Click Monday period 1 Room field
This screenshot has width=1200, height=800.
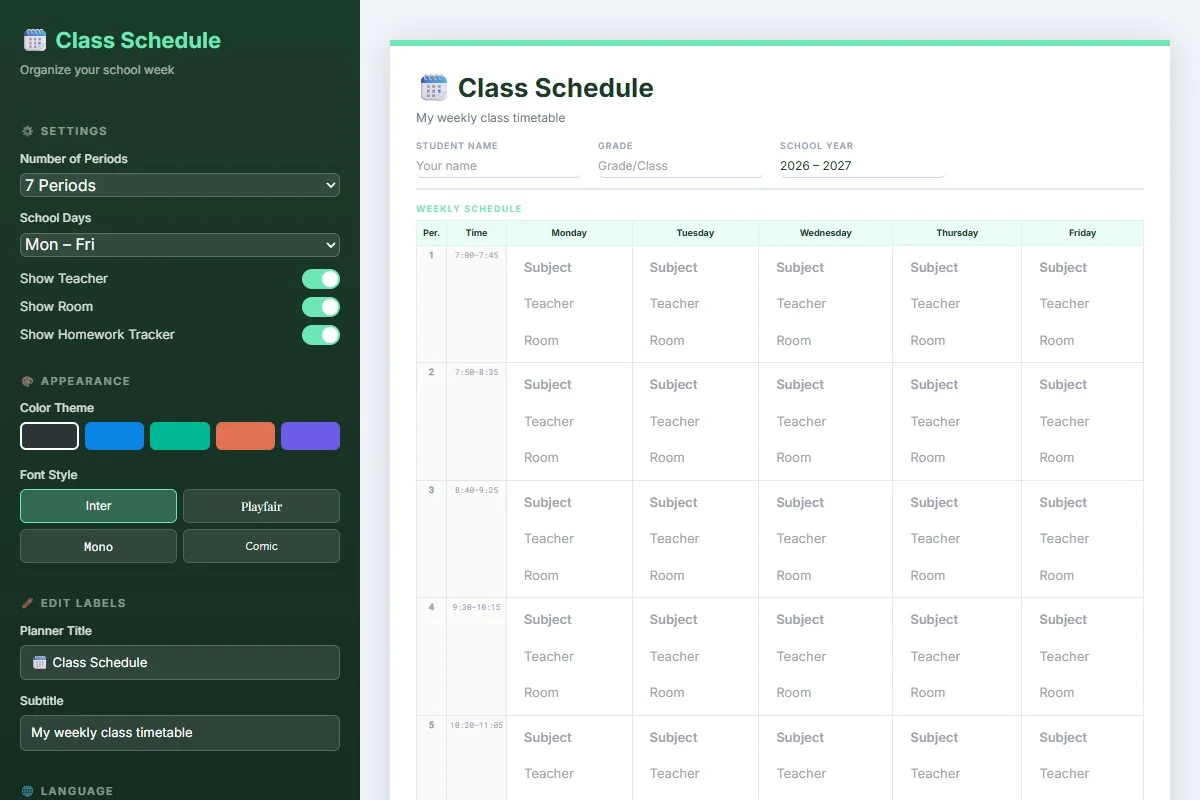[569, 341]
